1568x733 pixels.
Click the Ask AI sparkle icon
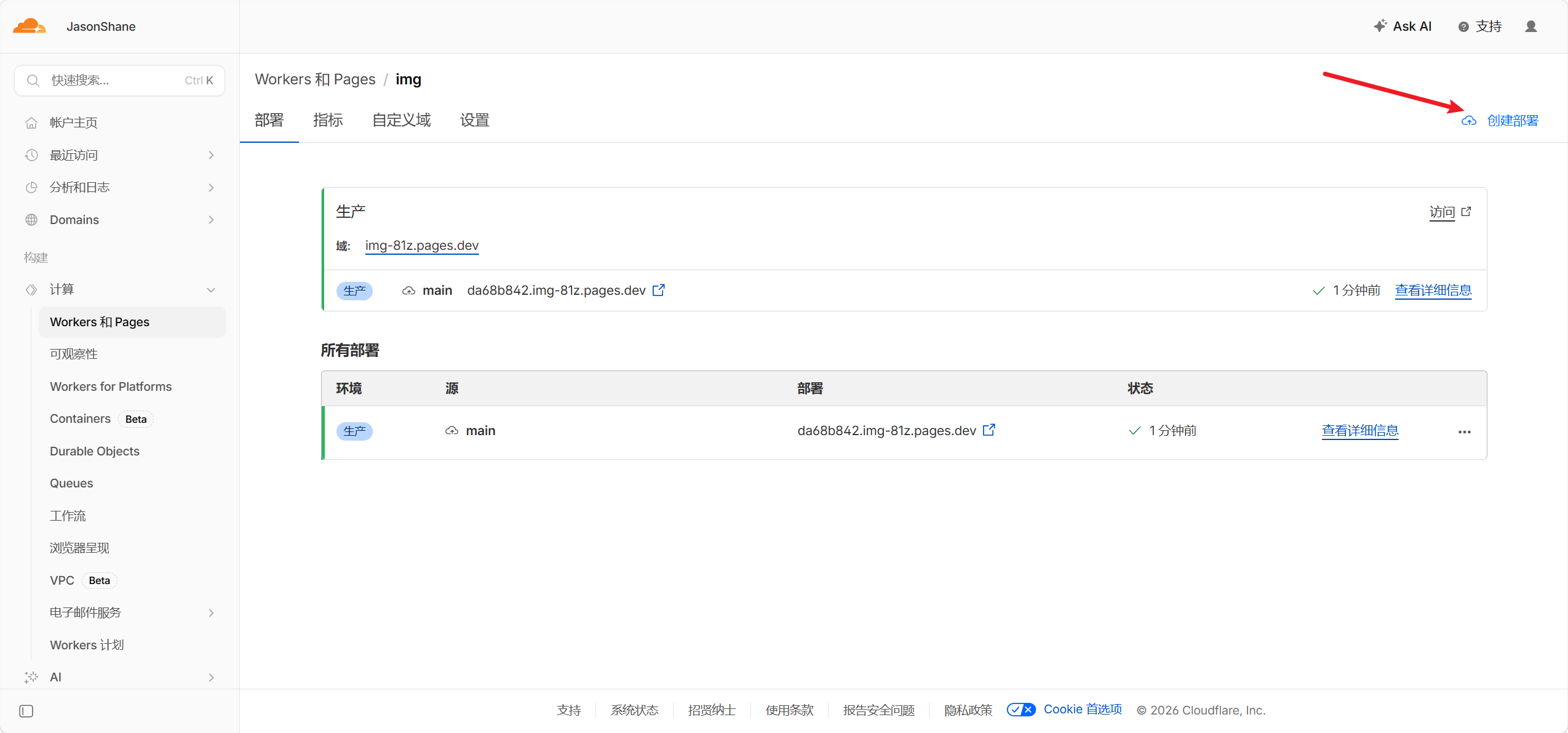click(1380, 26)
